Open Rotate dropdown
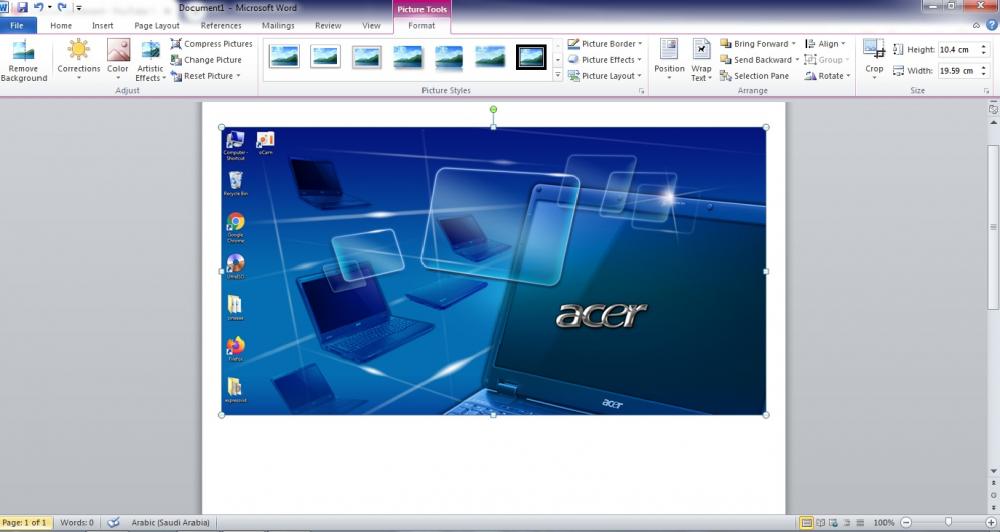Image resolution: width=1000 pixels, height=532 pixels. (x=828, y=75)
